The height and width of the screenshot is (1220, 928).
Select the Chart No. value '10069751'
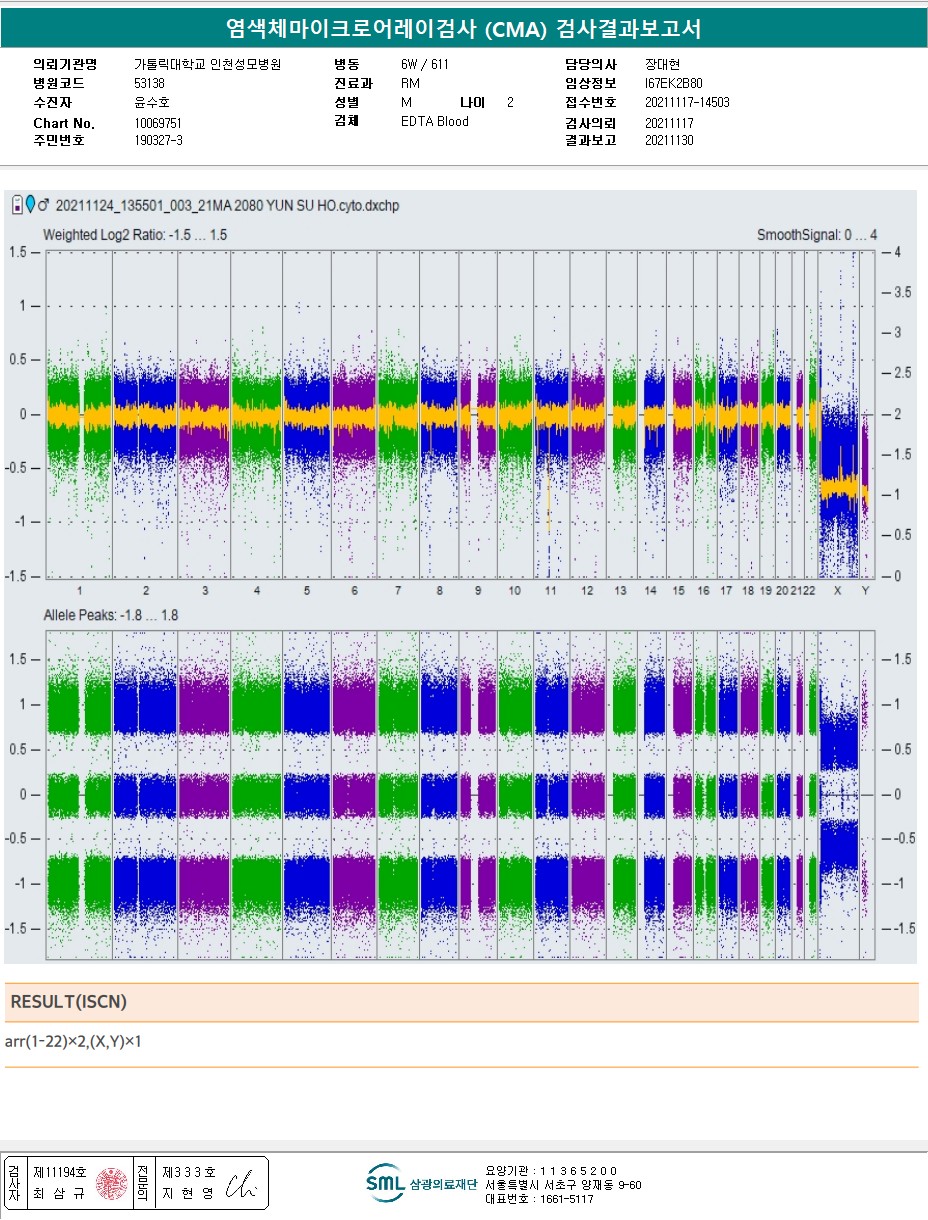click(x=157, y=123)
